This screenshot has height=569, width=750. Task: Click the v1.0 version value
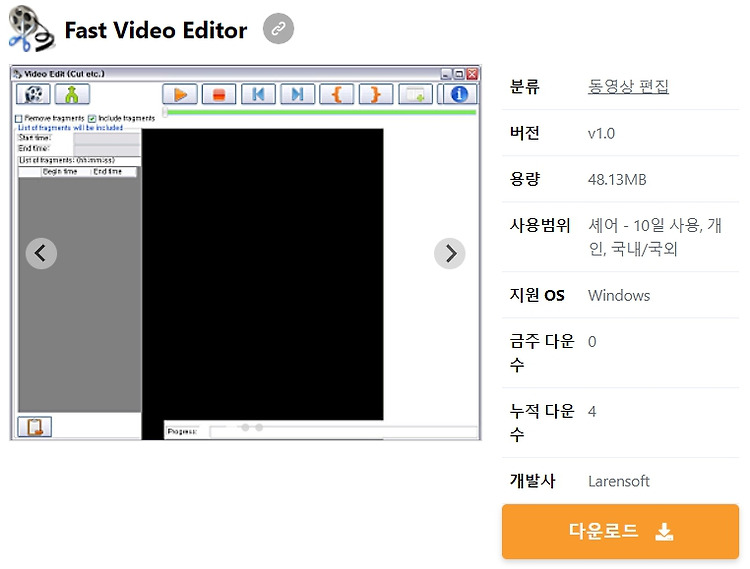coord(601,133)
